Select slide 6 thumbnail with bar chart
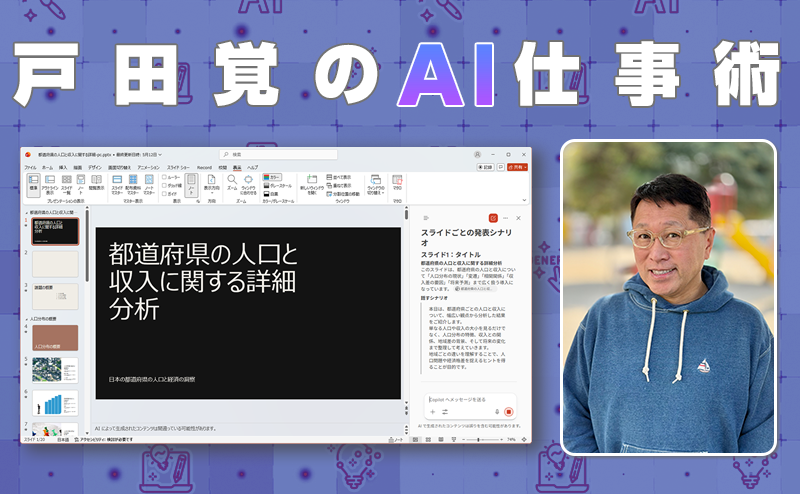This screenshot has width=800, height=494. [55, 403]
